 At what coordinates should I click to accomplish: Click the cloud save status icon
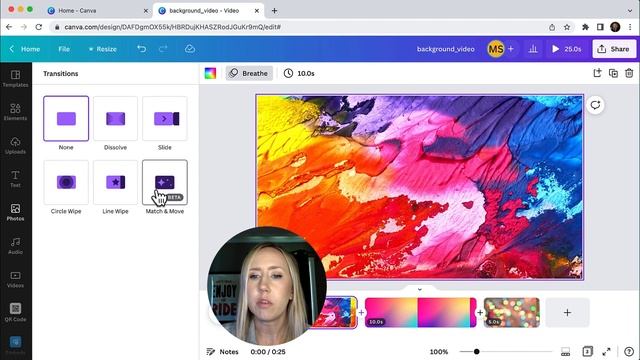190,49
